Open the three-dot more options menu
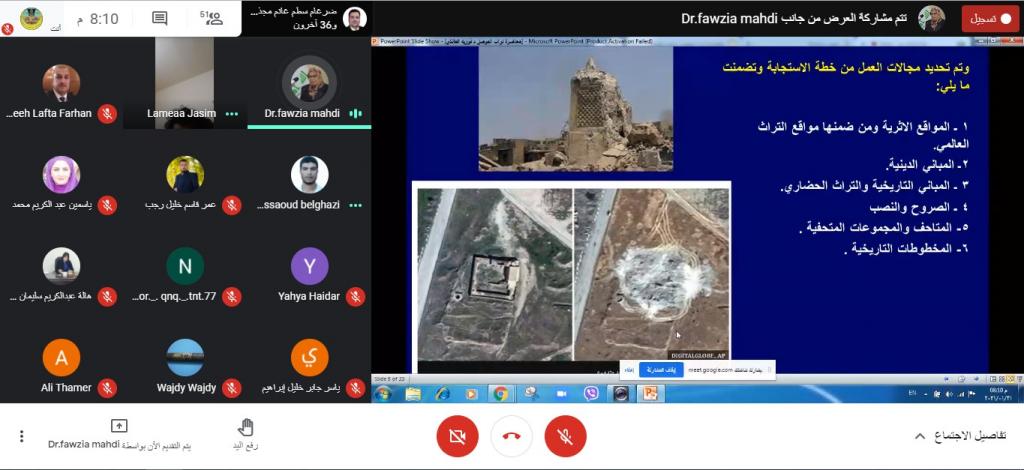This screenshot has width=1024, height=470. [x=21, y=437]
